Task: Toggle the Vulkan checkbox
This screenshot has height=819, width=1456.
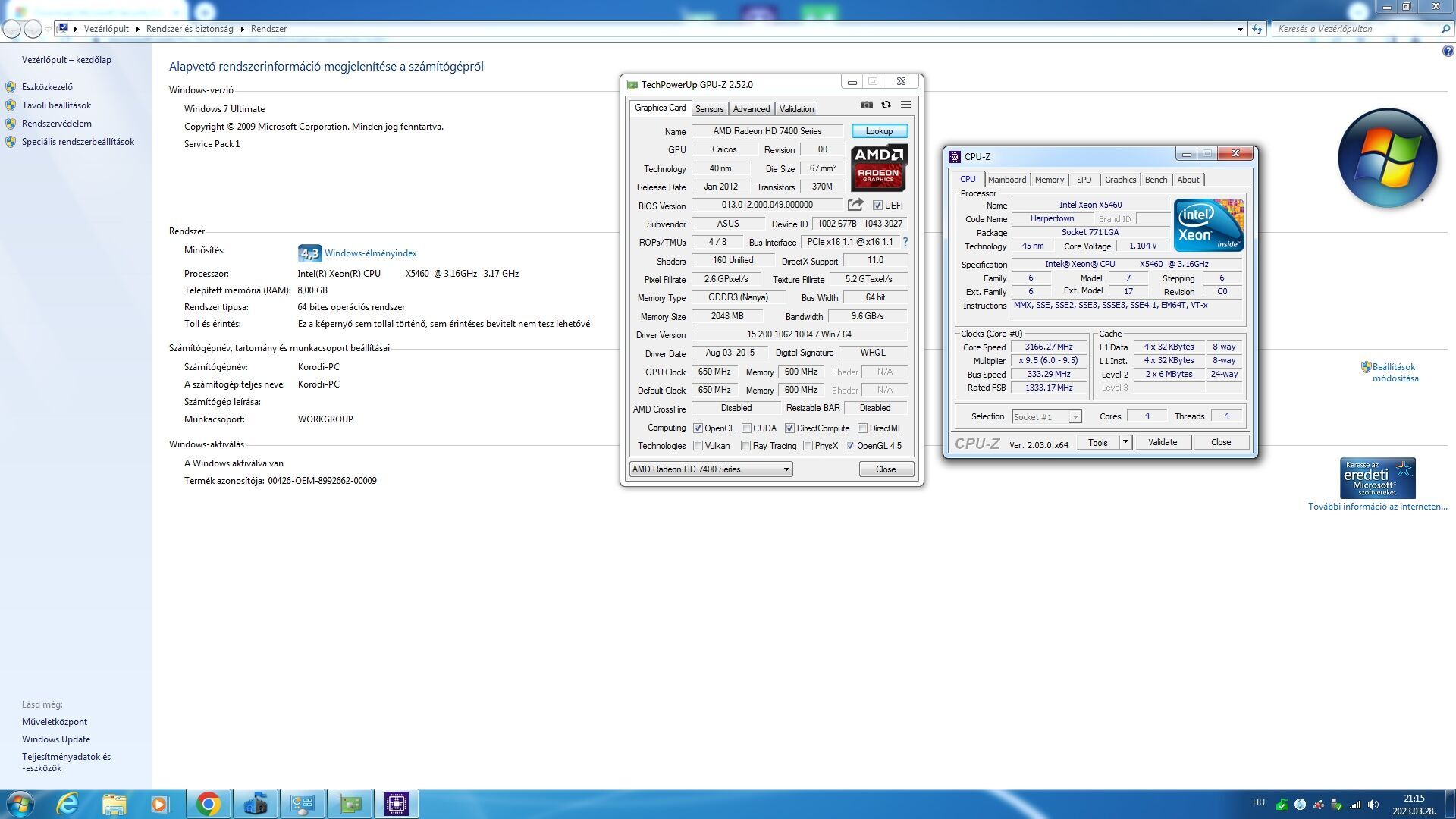Action: 698,446
